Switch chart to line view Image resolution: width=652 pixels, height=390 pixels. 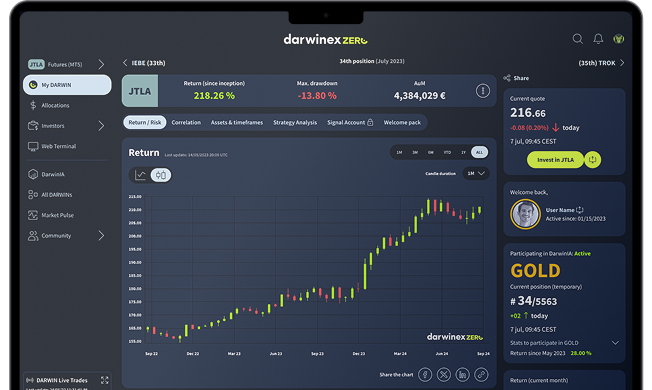(140, 175)
